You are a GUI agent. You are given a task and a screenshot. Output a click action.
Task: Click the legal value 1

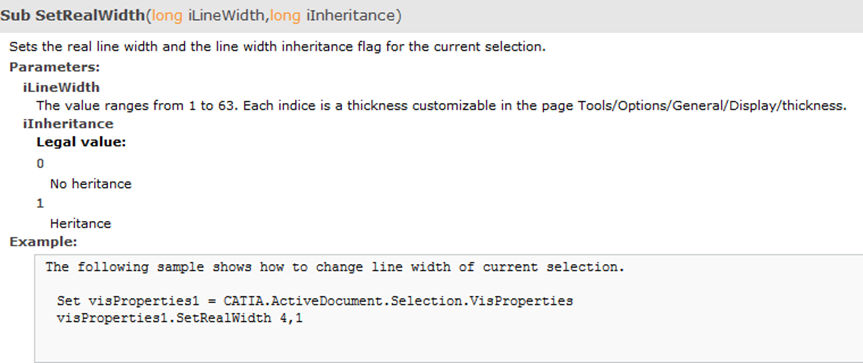[40, 204]
